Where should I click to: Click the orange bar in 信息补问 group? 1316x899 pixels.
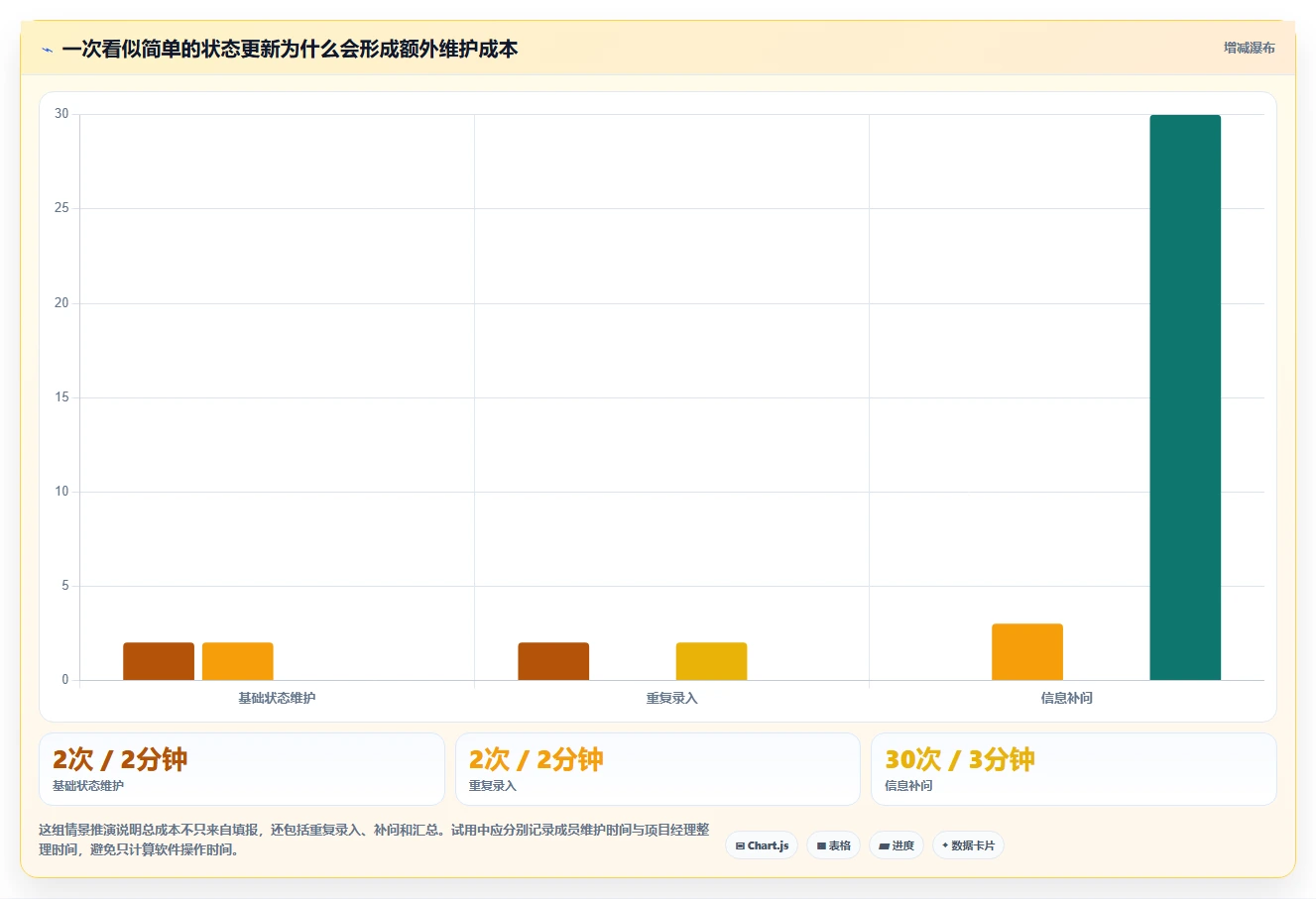click(1027, 652)
